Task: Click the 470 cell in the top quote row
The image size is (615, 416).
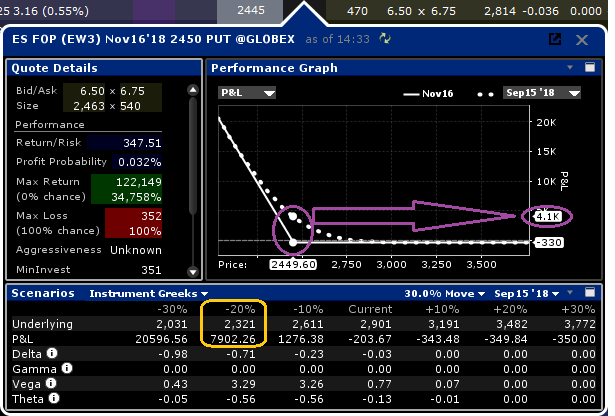Action: coord(357,11)
